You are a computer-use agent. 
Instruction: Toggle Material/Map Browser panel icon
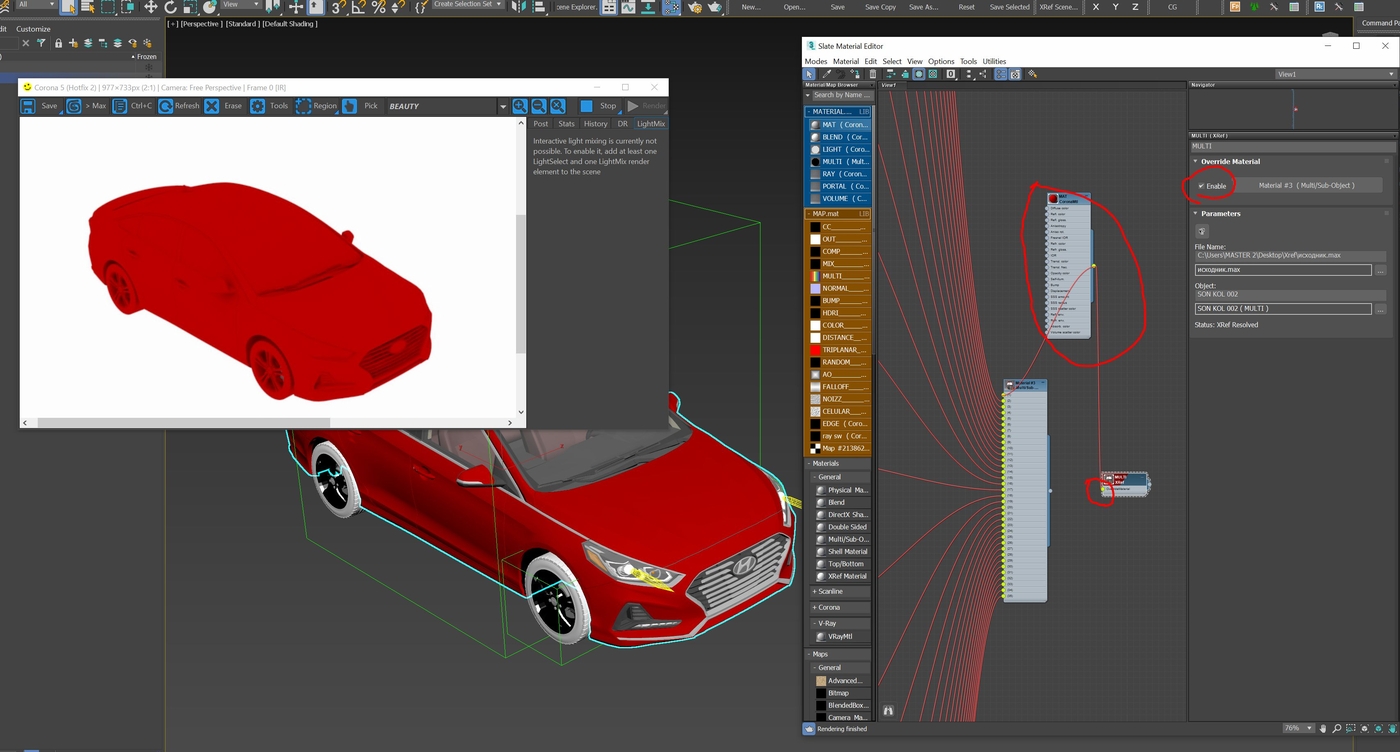pos(1002,74)
